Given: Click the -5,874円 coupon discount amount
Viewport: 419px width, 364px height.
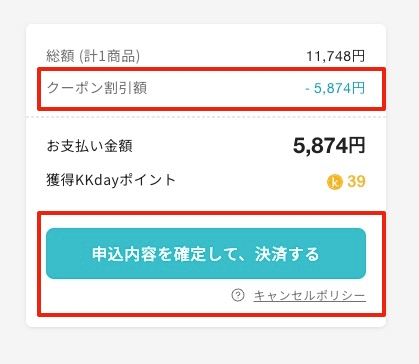Looking at the screenshot, I should (335, 88).
